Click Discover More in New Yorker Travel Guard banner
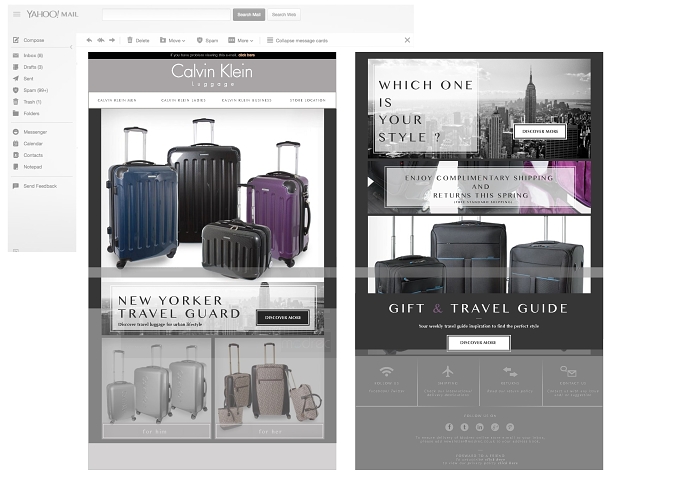Image resolution: width=680 pixels, height=481 pixels. 283,317
